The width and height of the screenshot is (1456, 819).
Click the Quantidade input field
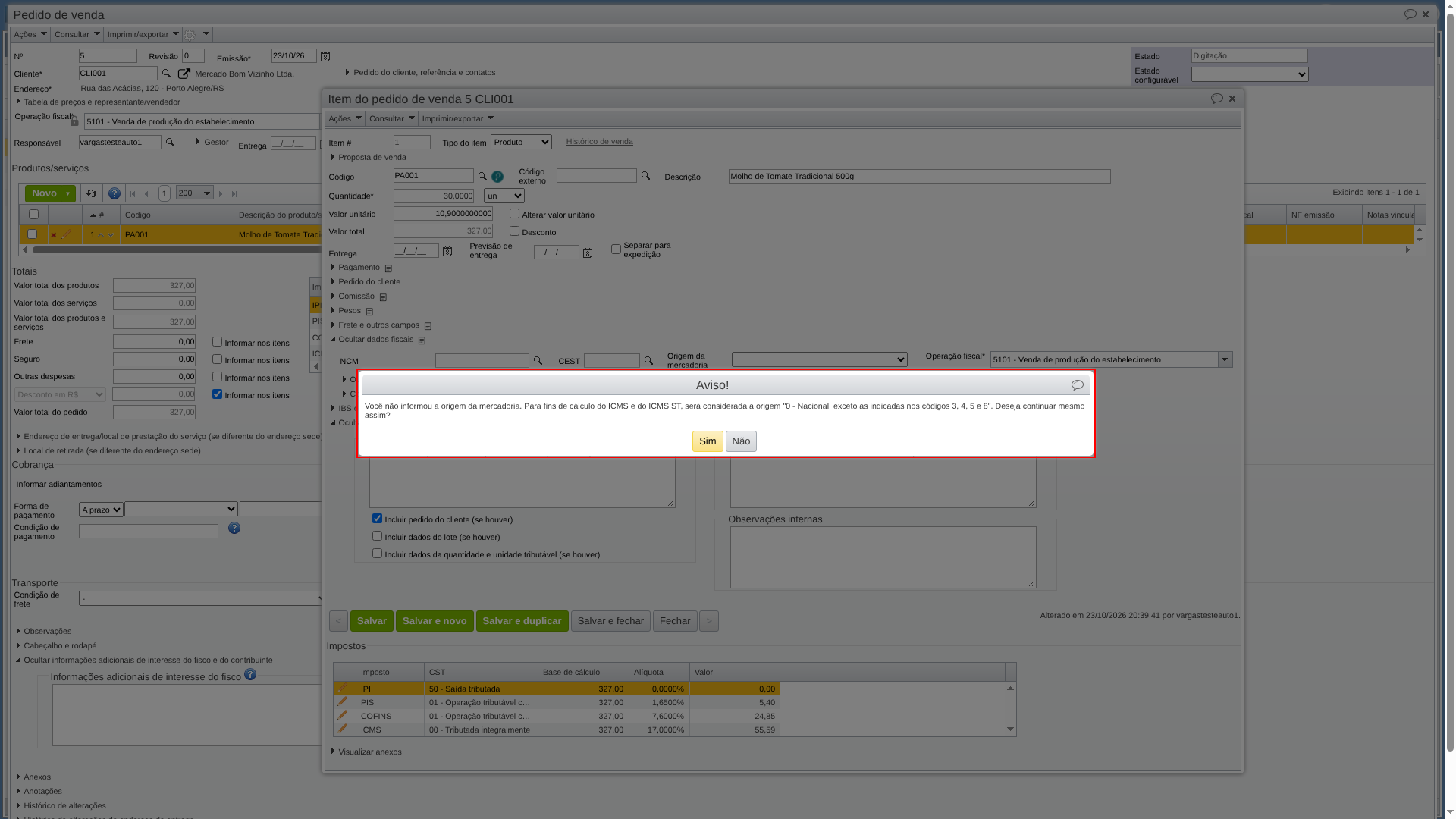434,196
